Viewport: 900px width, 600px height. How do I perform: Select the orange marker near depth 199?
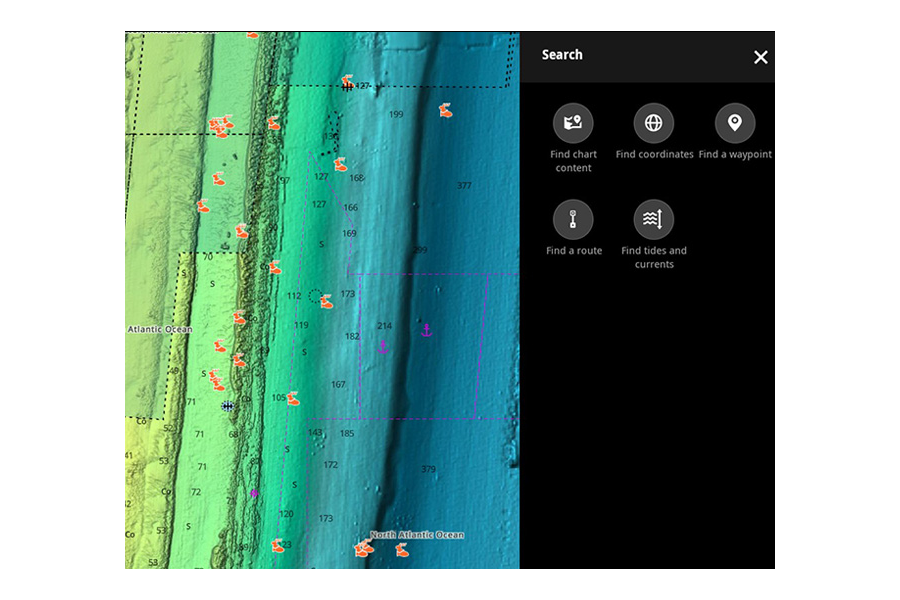pyautogui.click(x=445, y=111)
